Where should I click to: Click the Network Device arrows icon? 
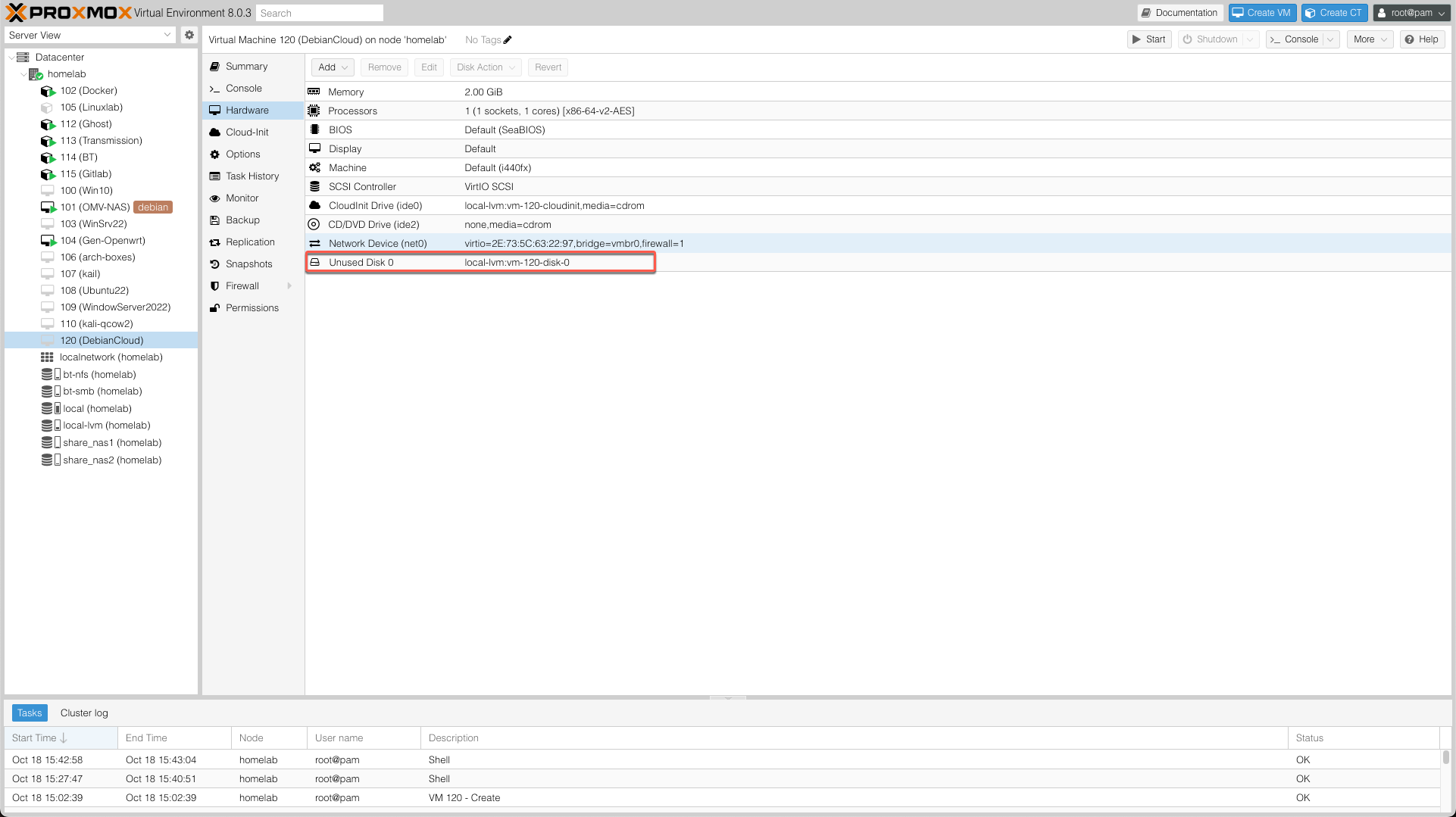pos(314,243)
